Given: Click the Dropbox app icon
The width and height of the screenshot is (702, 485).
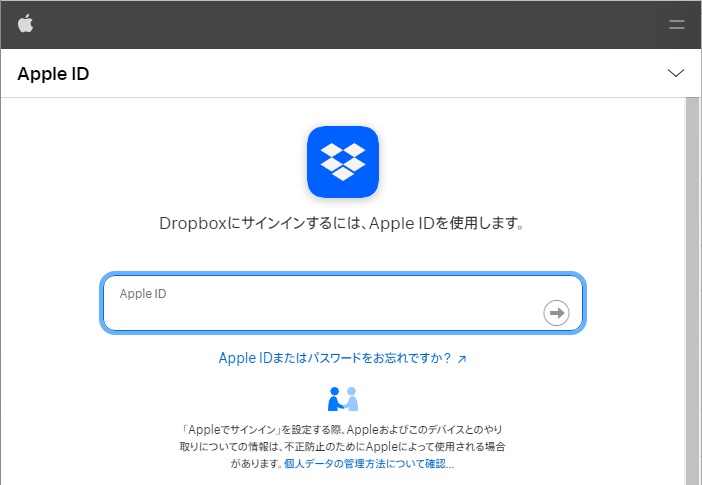Looking at the screenshot, I should [x=343, y=162].
